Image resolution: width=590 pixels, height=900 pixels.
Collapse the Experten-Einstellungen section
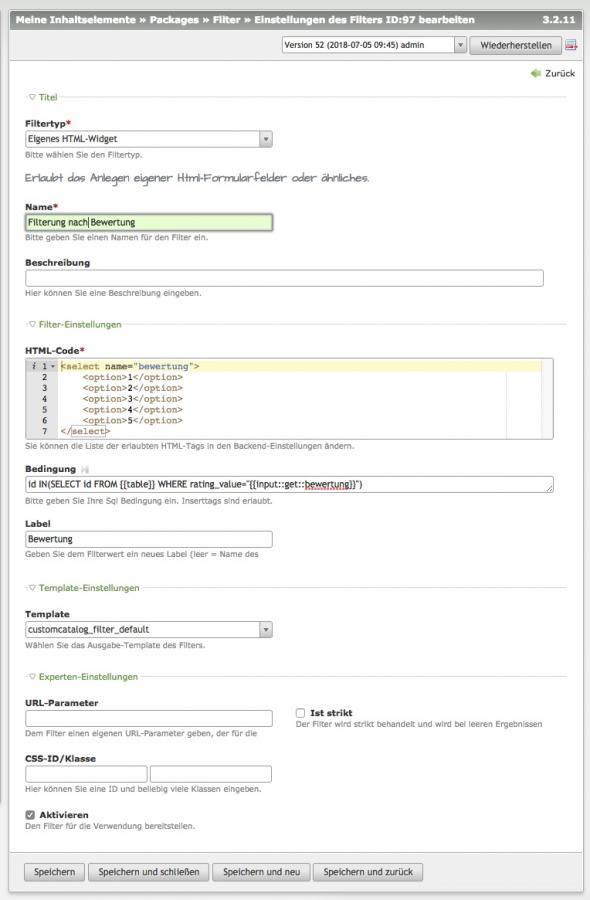pos(83,677)
